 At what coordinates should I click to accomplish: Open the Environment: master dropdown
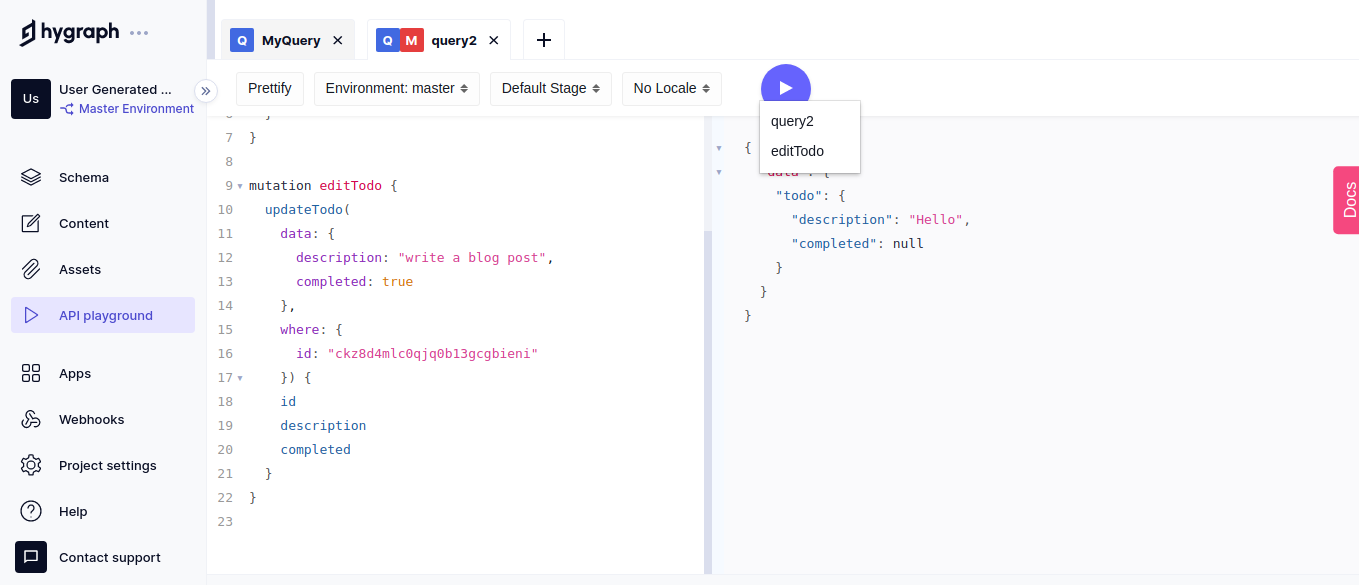[397, 89]
